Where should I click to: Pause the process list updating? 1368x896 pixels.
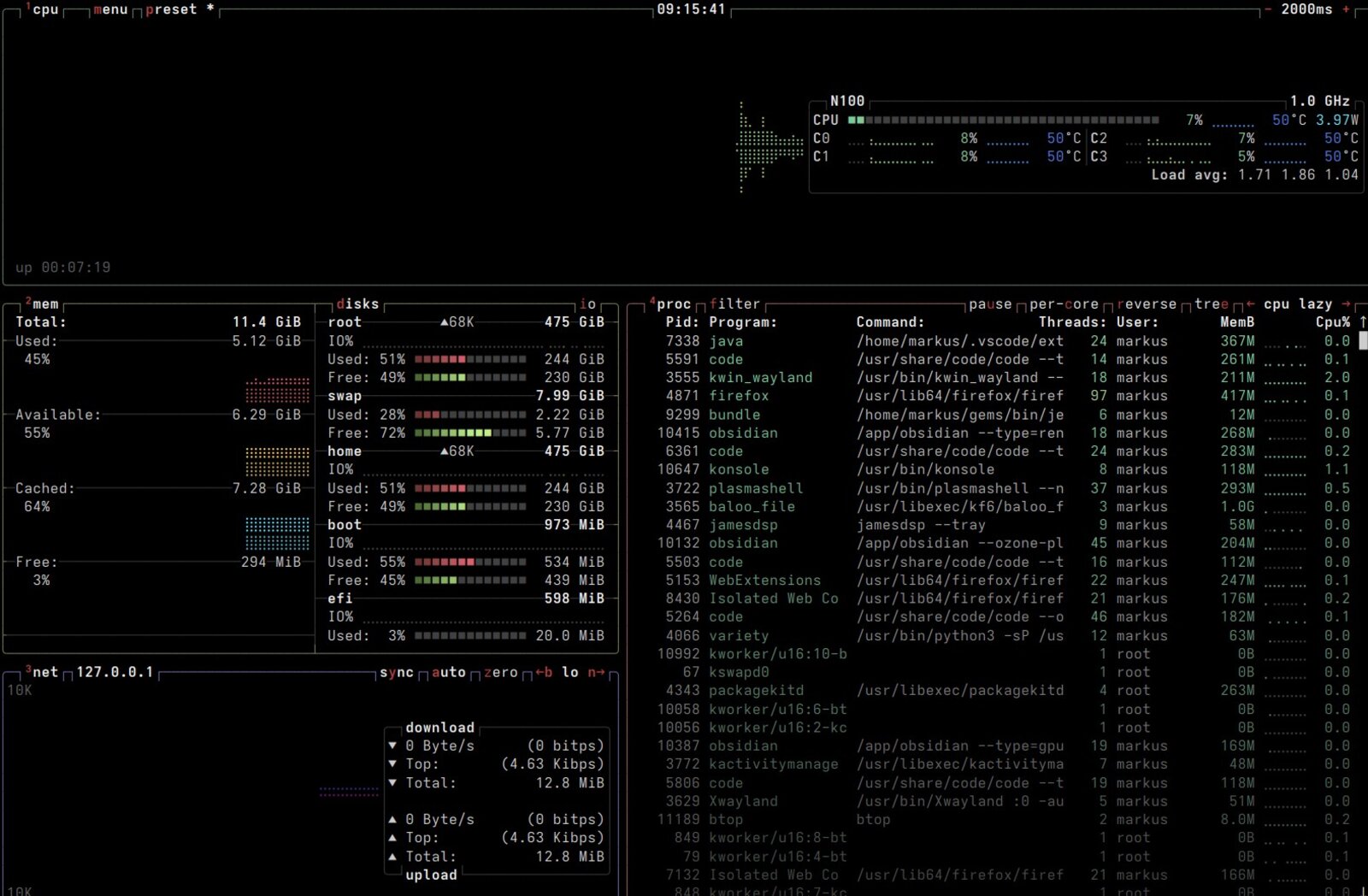click(x=990, y=304)
